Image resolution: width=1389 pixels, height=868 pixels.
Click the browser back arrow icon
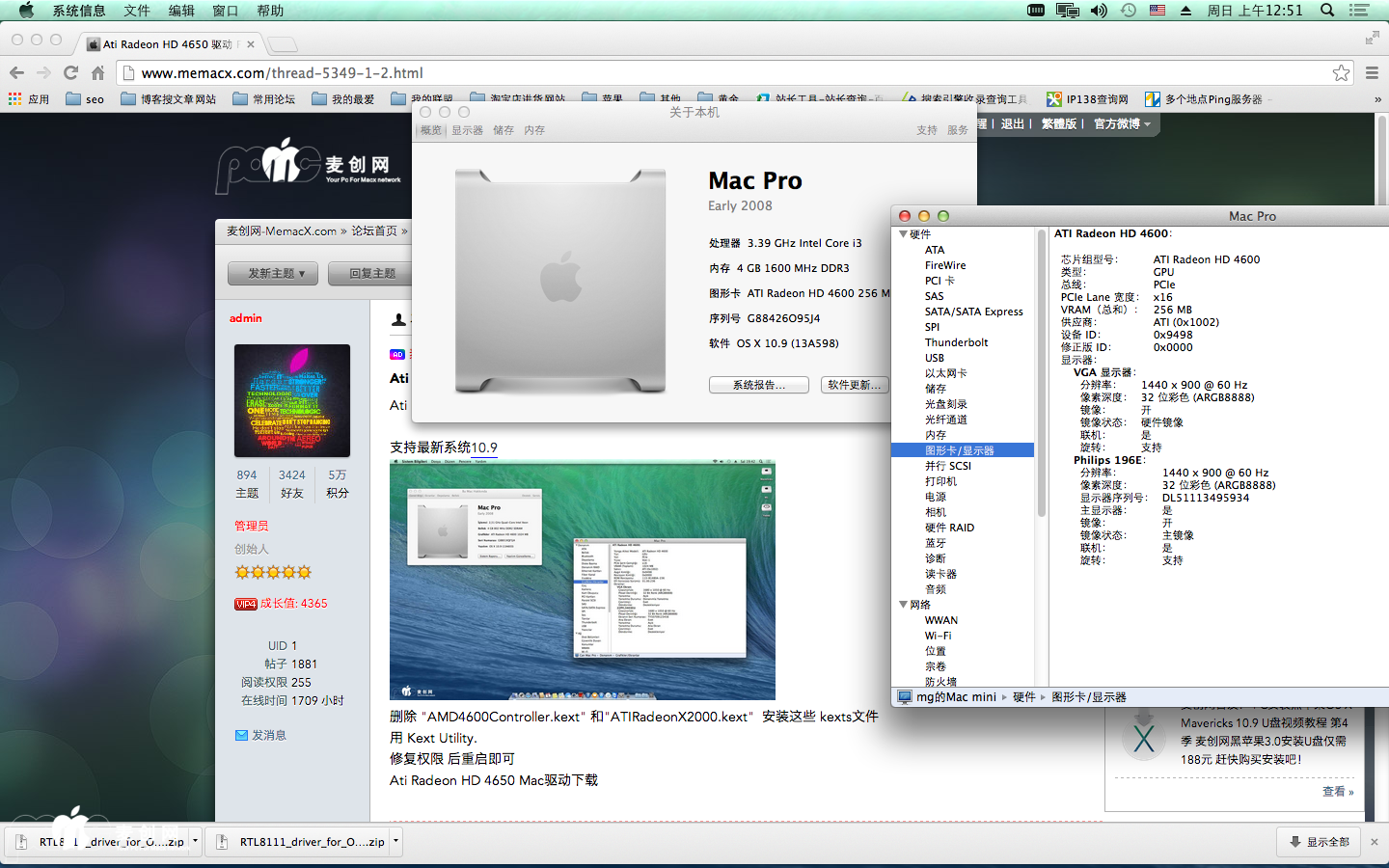click(x=16, y=73)
